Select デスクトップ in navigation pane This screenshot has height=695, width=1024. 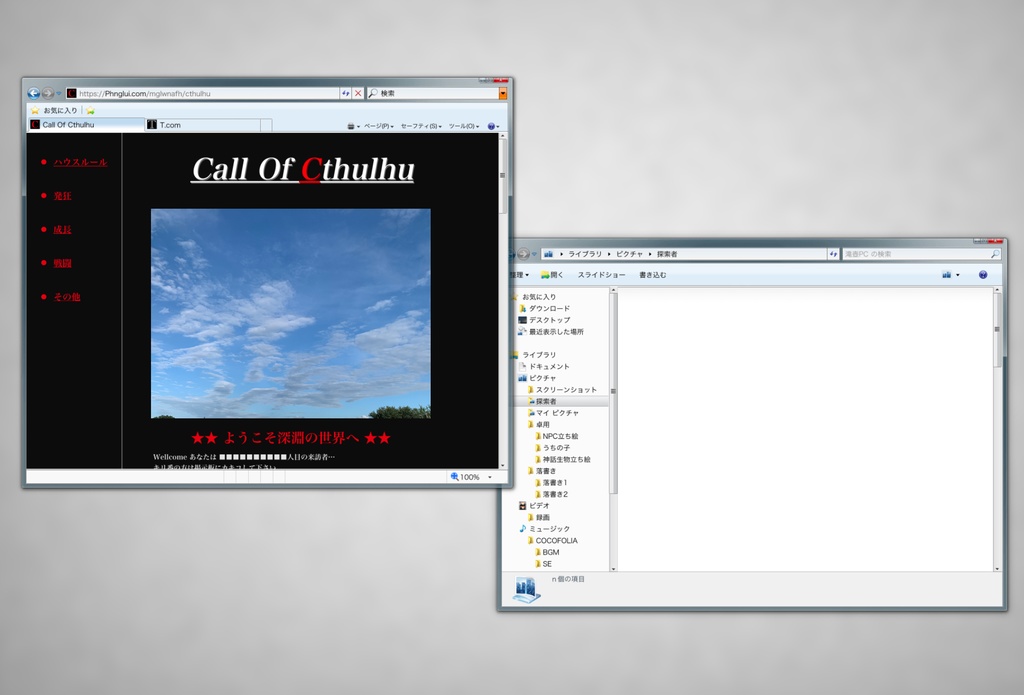(x=544, y=320)
